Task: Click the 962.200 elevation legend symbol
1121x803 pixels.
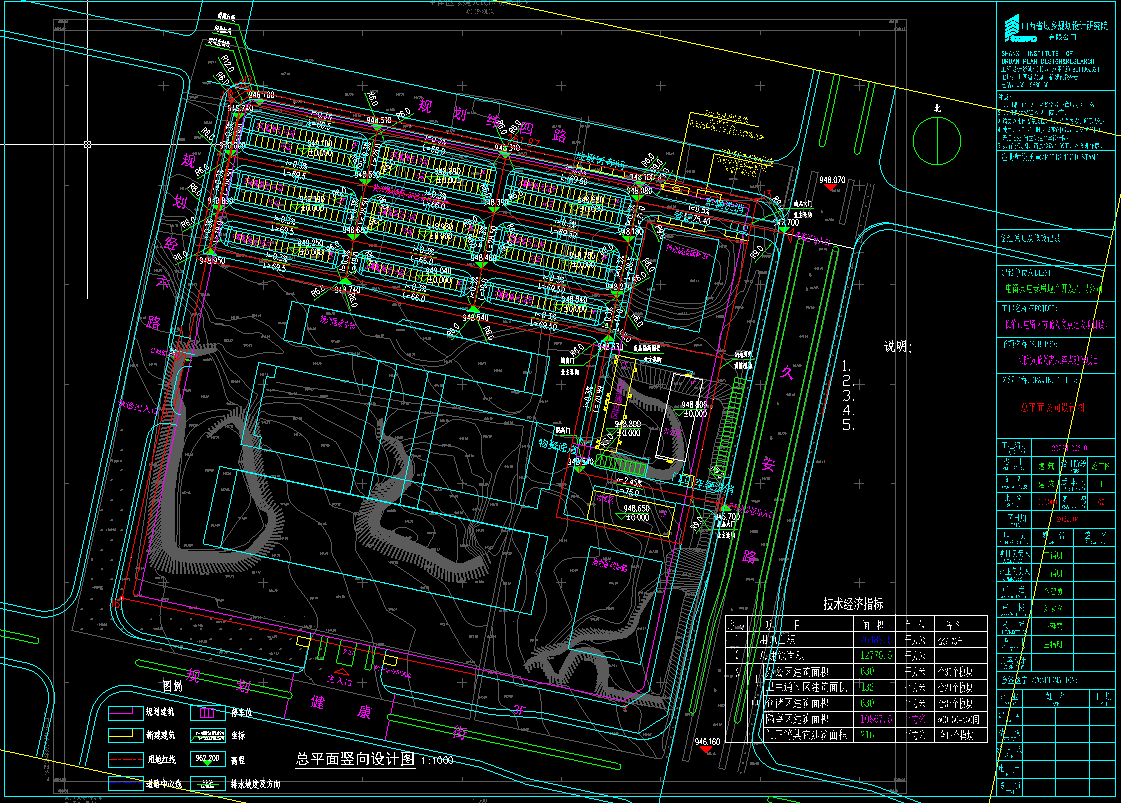Action: click(x=207, y=759)
